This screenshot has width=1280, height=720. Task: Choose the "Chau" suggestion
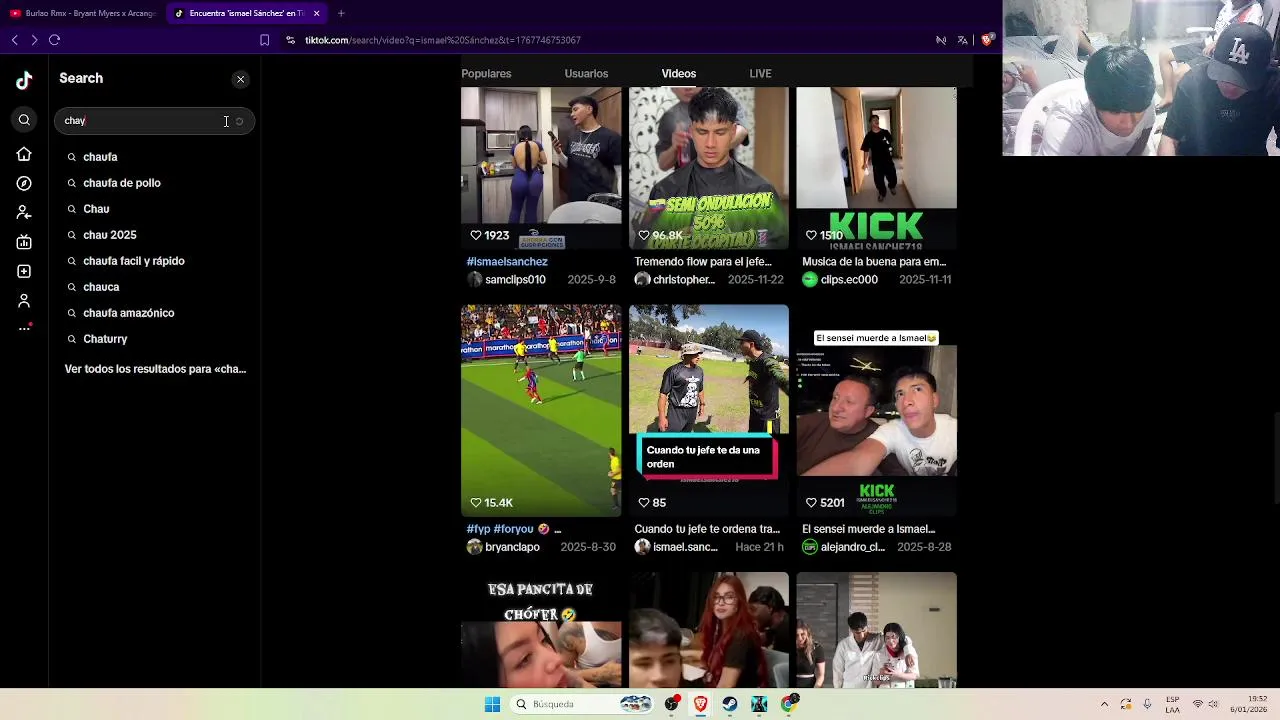[96, 209]
